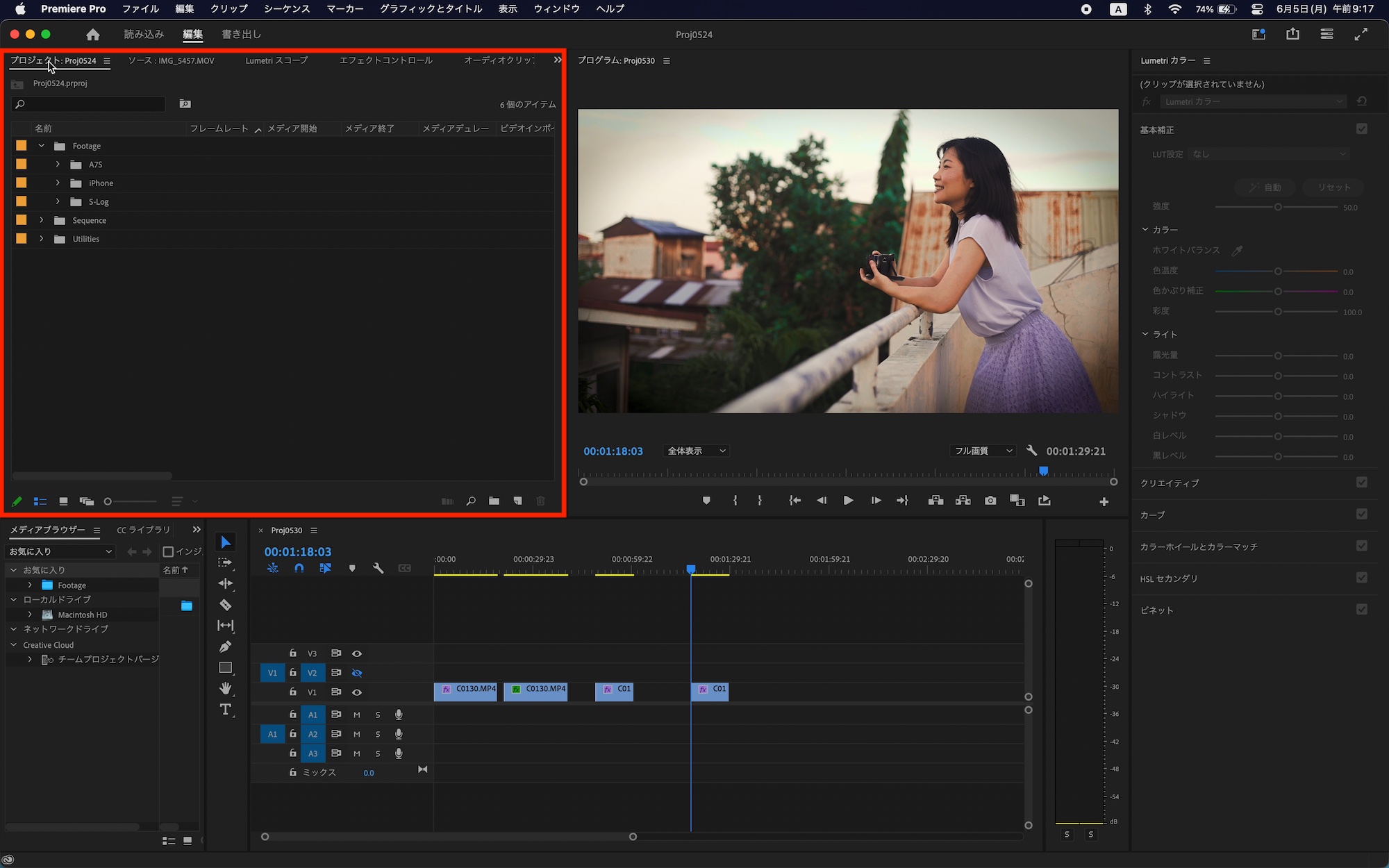Switch to エフェクトコントロール tab
The image size is (1389, 868).
(385, 61)
